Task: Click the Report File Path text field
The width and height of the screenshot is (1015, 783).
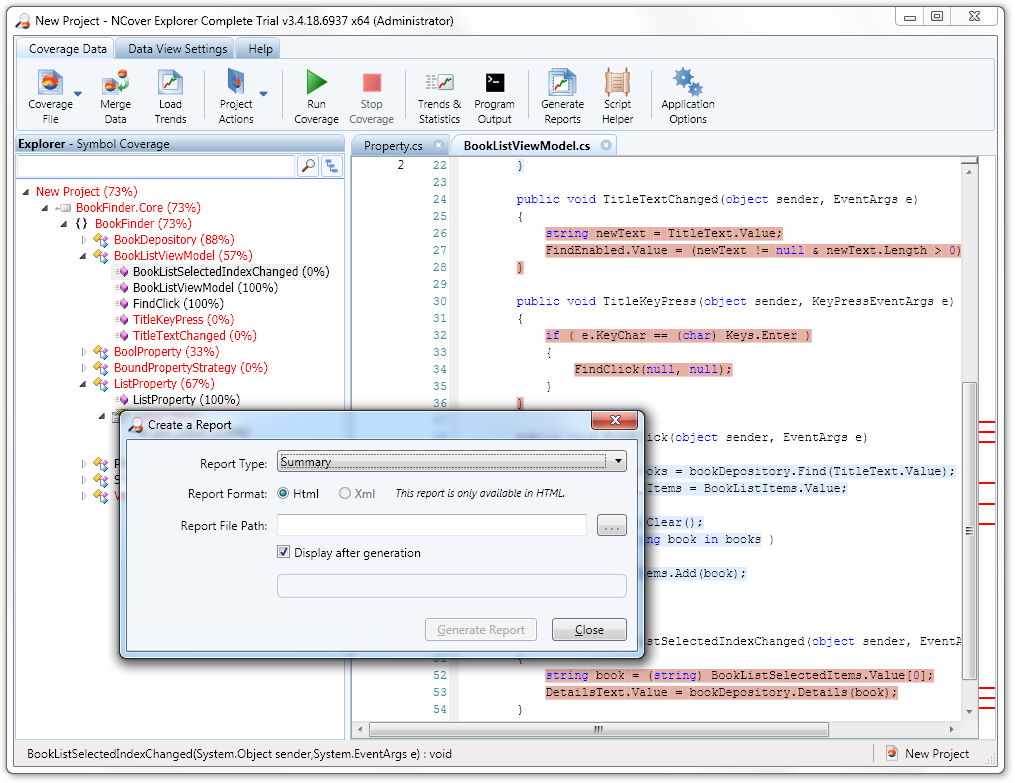Action: pos(431,526)
